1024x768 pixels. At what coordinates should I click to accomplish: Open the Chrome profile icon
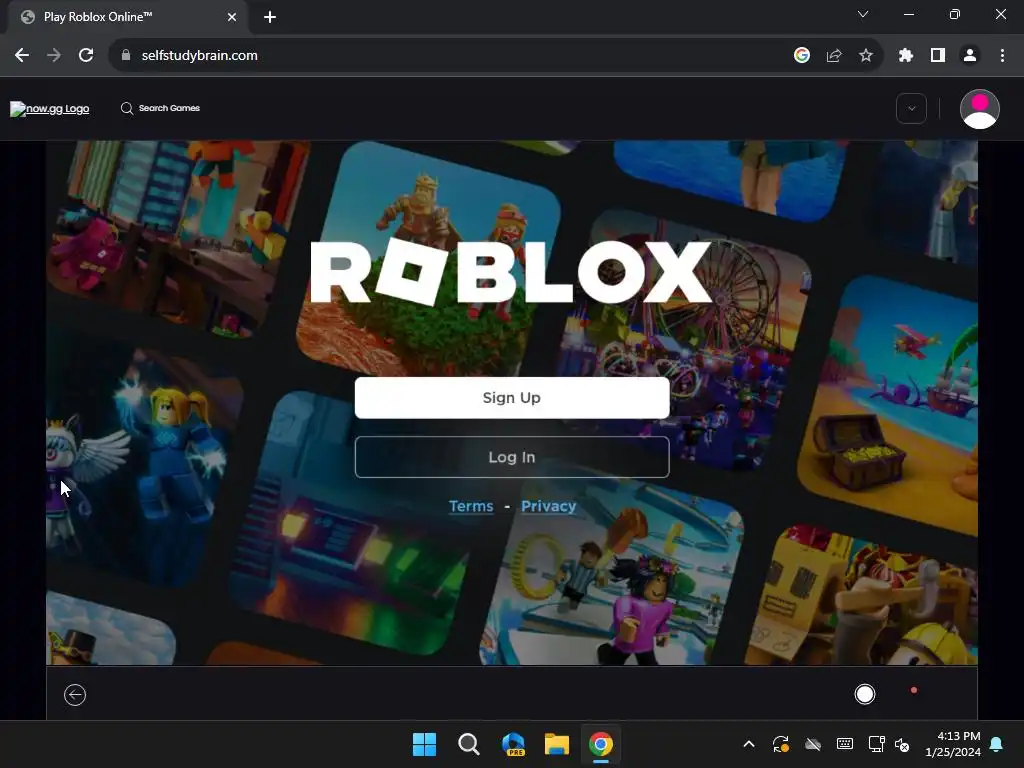(970, 56)
